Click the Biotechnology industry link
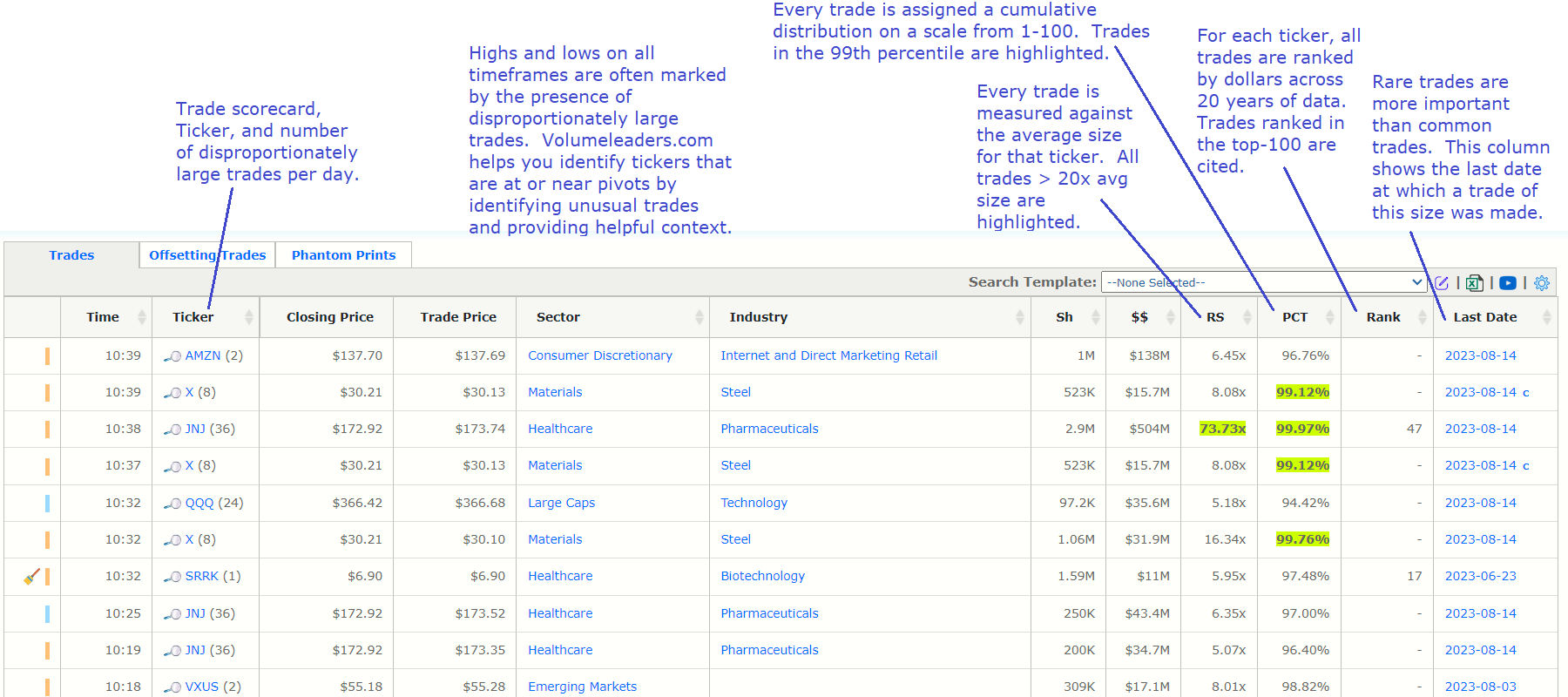Viewport: 1568px width, 697px height. tap(763, 576)
